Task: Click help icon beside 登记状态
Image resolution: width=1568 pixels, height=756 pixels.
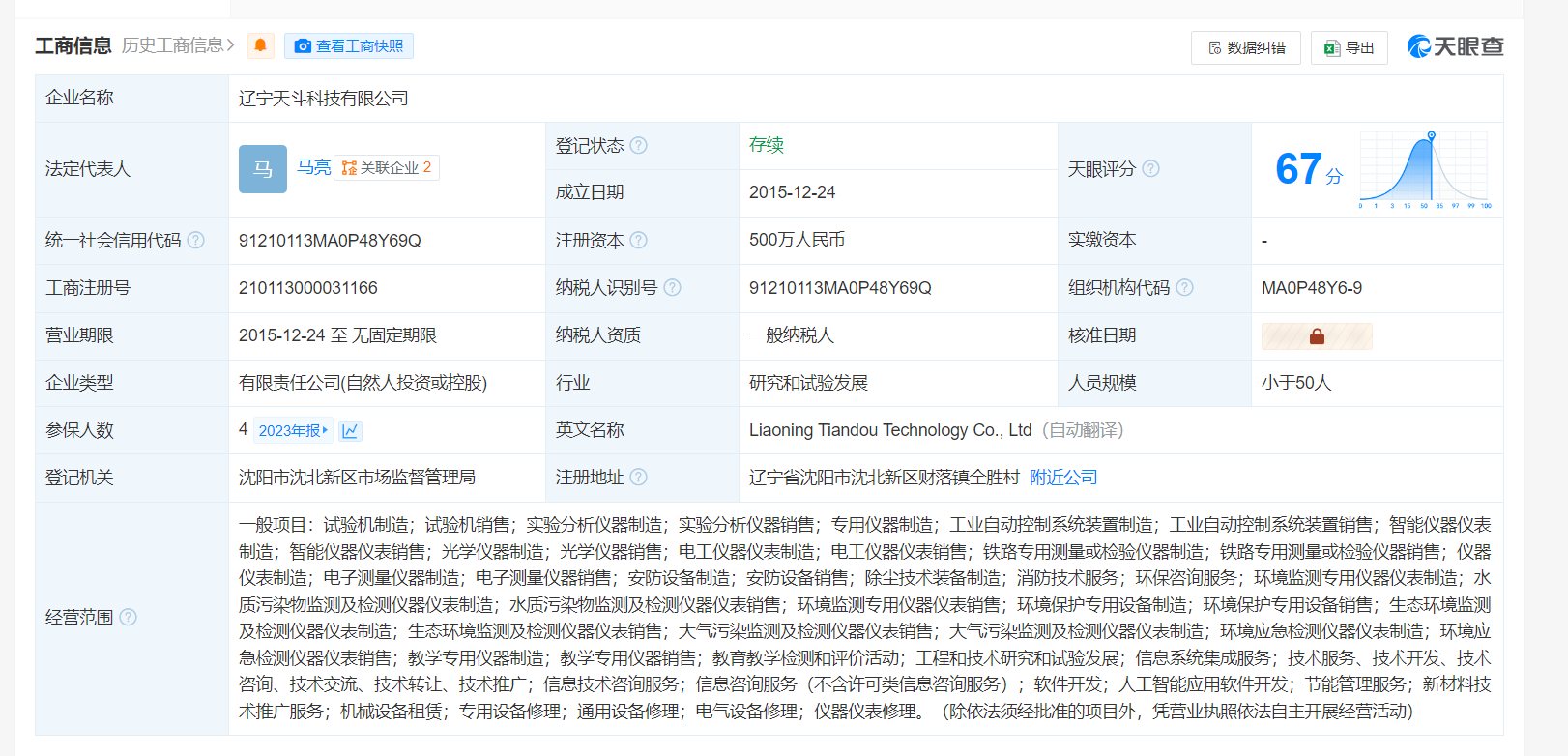Action: (639, 145)
